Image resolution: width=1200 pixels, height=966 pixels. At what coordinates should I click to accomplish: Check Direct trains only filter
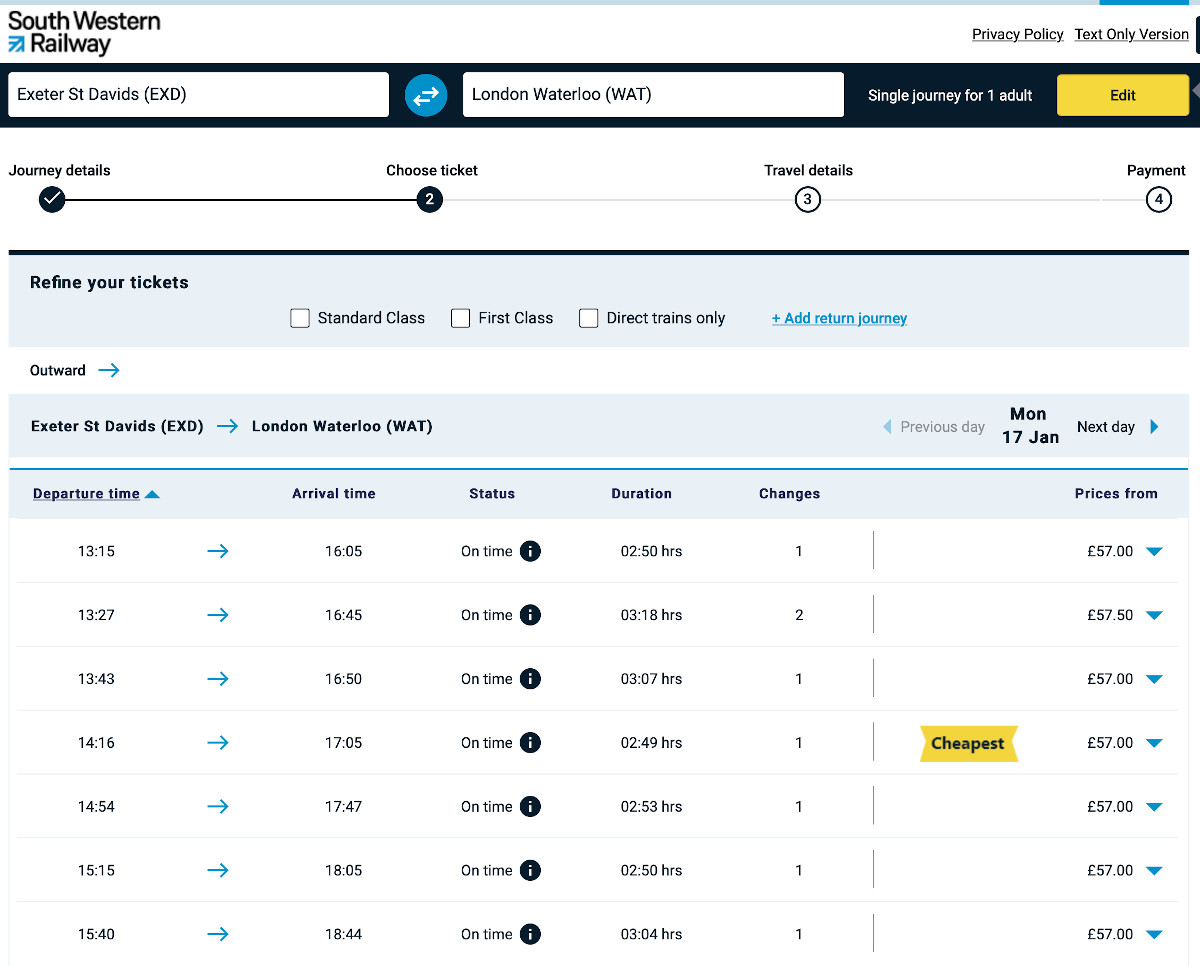(589, 318)
